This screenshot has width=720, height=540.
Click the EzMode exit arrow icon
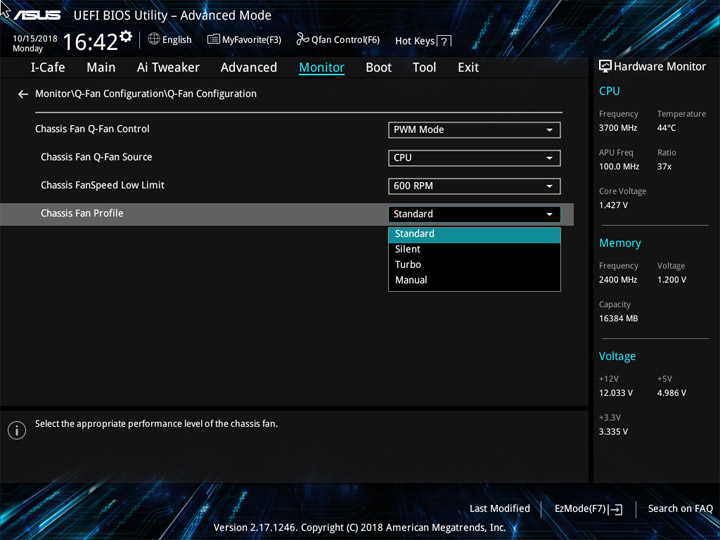pyautogui.click(x=616, y=509)
